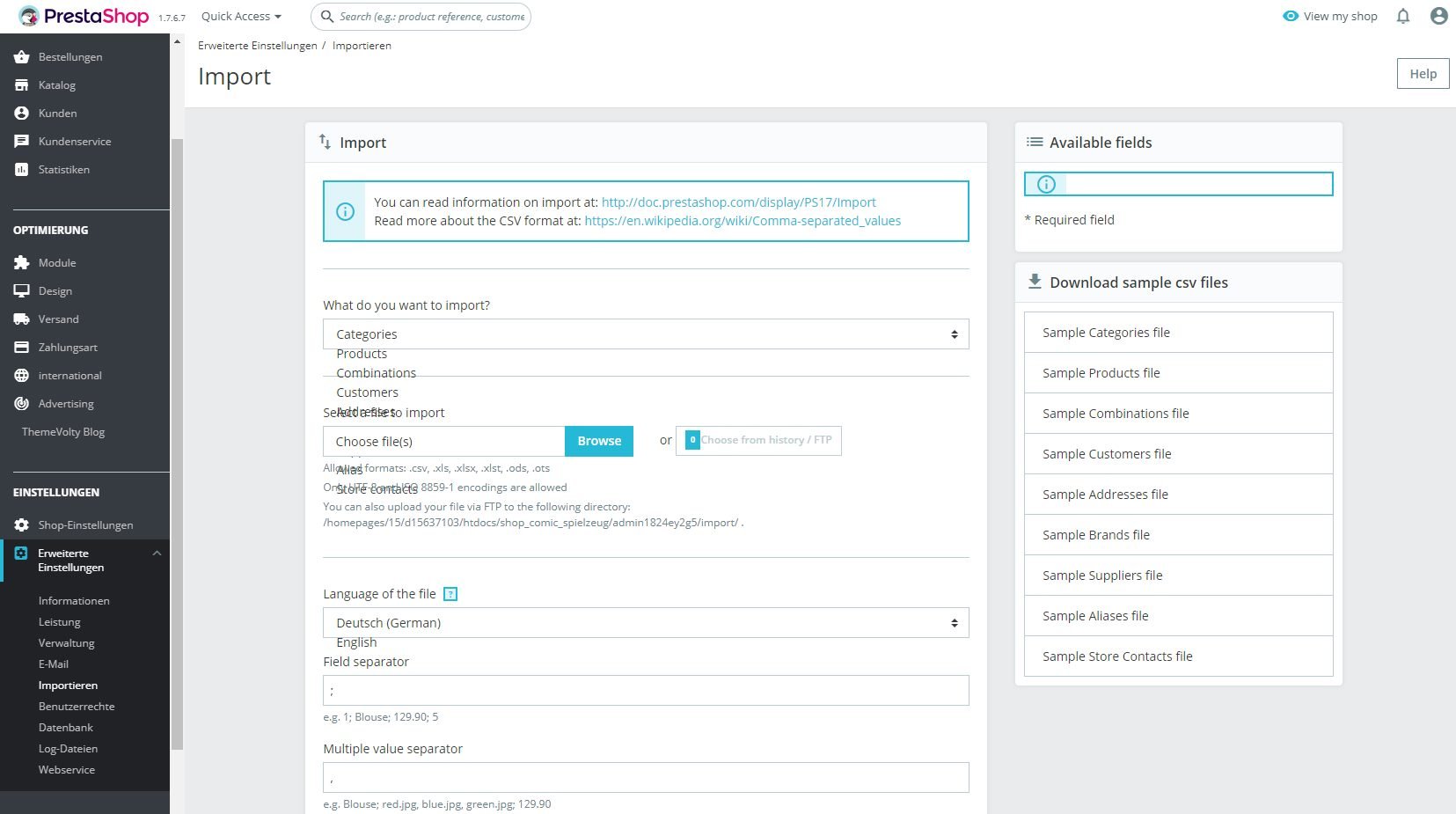Click the Kunden person icon
This screenshot has height=814, width=1456.
coord(22,114)
